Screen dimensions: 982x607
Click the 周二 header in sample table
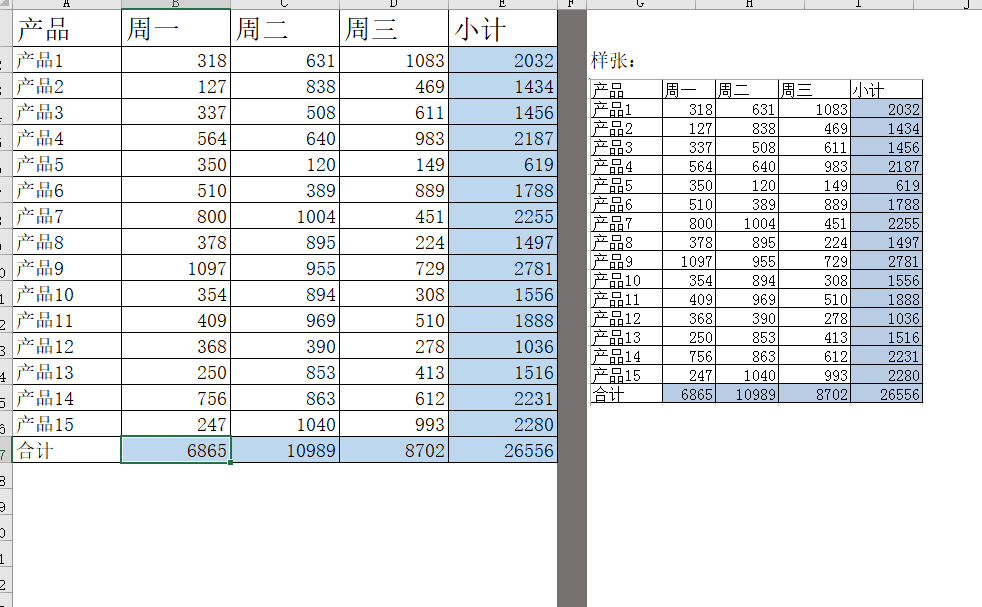coord(747,90)
